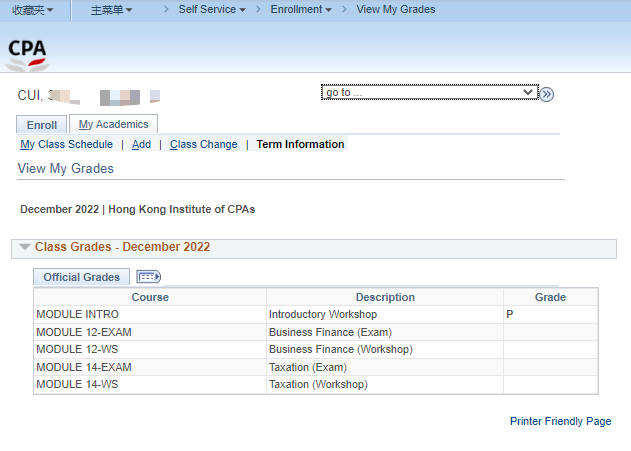This screenshot has height=451, width=631.
Task: Click the MODULE 12-EXAM course cell
Action: tap(150, 332)
